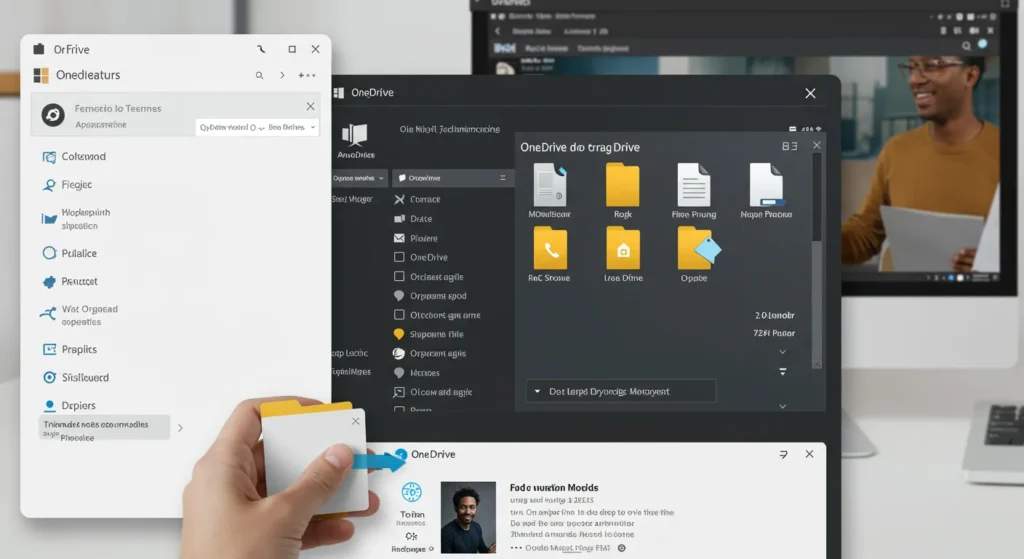1024x559 pixels.
Task: Click the scrollbar in the OneDrive do trag Drive panel
Action: pos(816,260)
